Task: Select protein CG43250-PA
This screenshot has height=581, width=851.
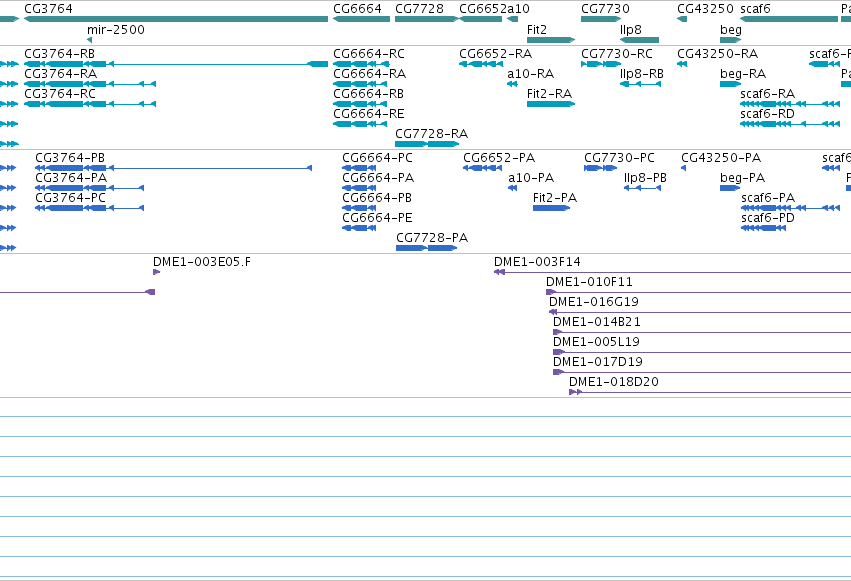Action: [x=683, y=168]
